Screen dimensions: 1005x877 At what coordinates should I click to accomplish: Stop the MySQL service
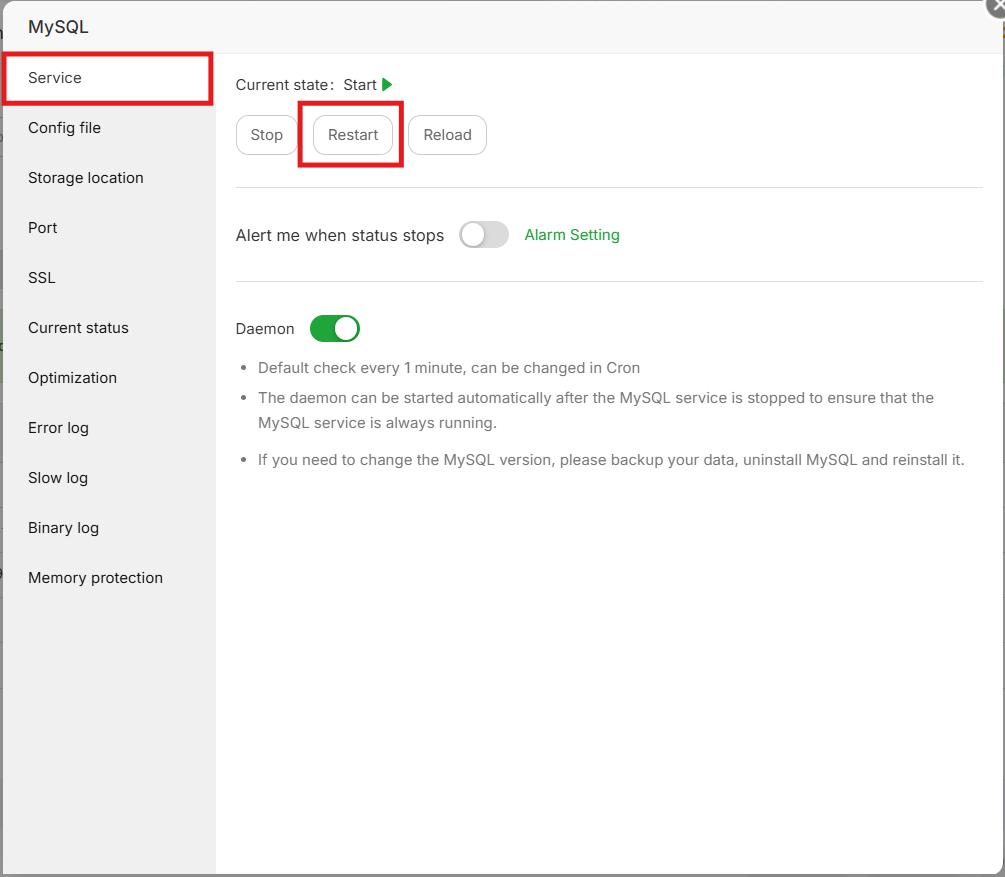pyautogui.click(x=266, y=135)
